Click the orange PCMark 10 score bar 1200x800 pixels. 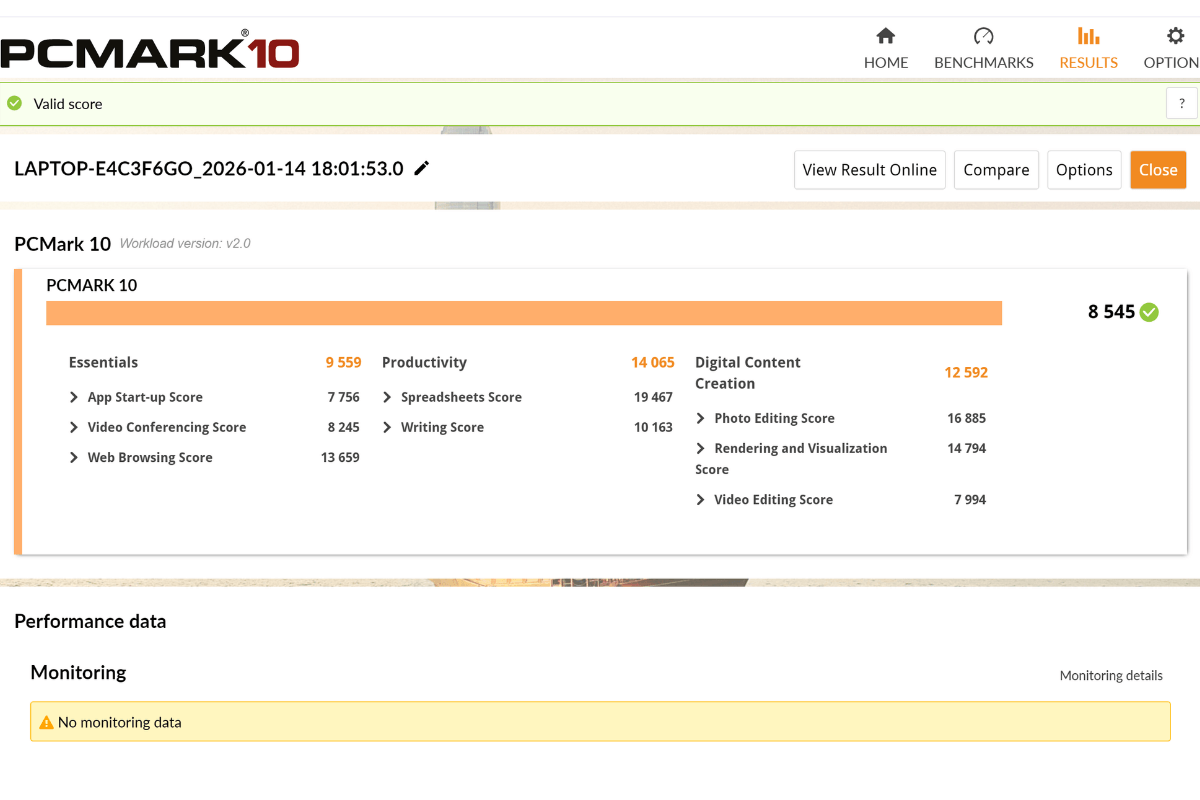(x=524, y=313)
